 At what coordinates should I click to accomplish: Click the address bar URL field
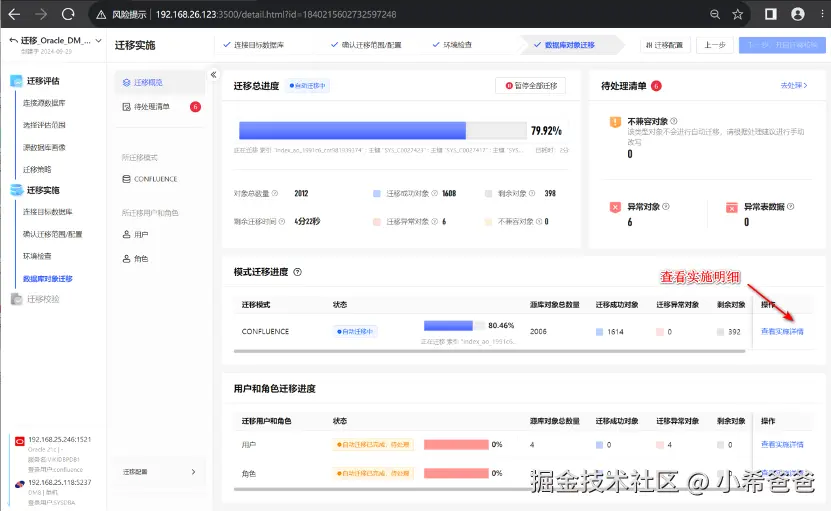(x=275, y=14)
